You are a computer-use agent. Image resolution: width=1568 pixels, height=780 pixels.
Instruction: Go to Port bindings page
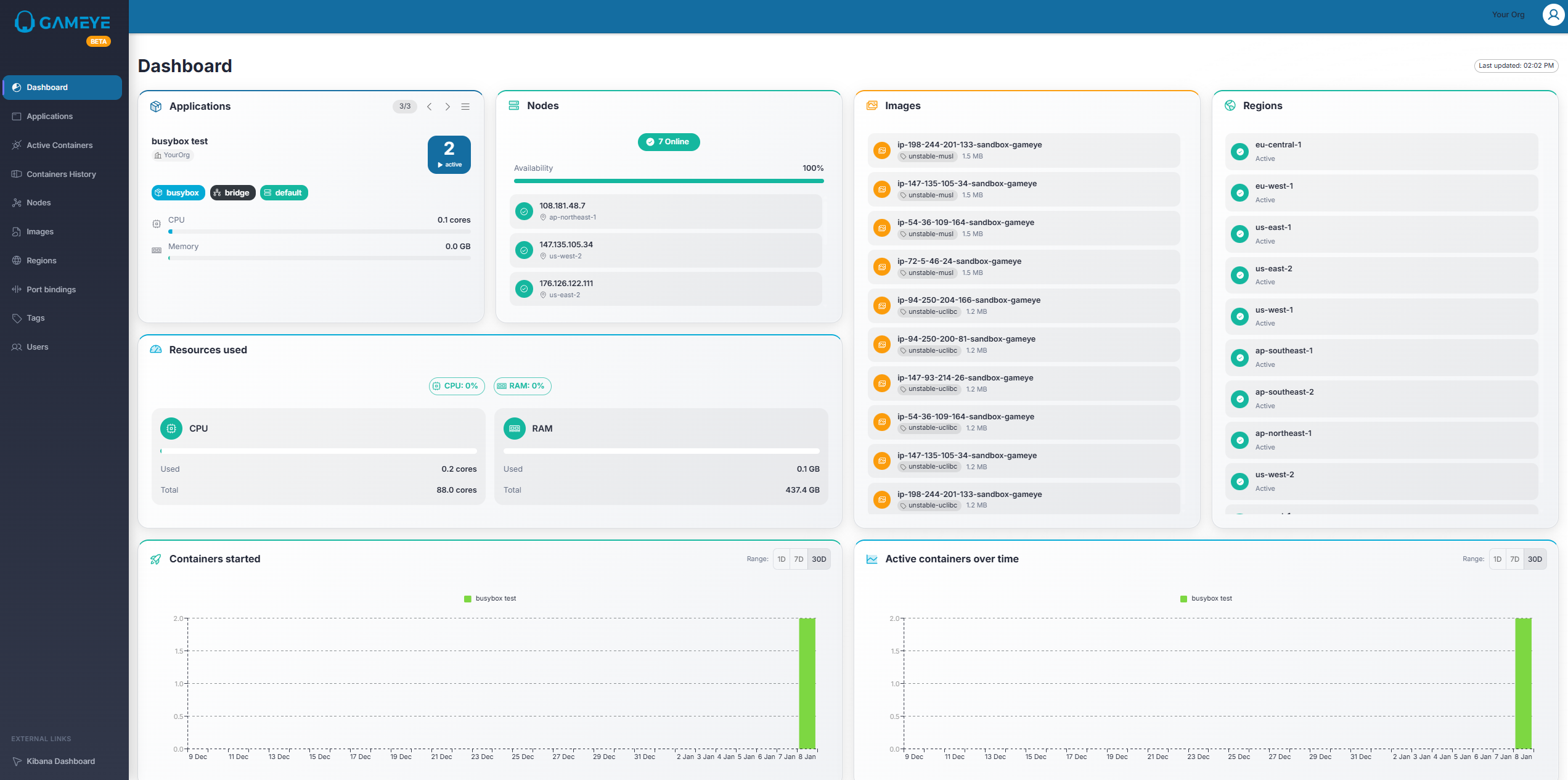(51, 289)
